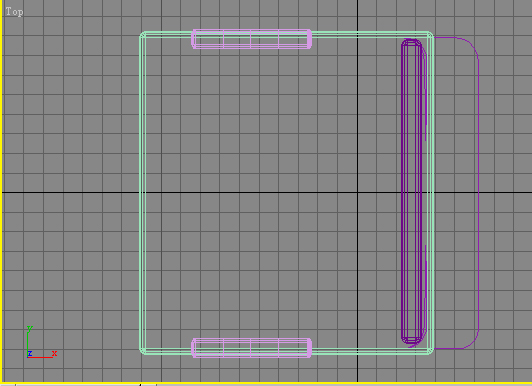Image resolution: width=532 pixels, height=386 pixels.
Task: Select the pink cylinder at top edge
Action: click(x=251, y=39)
